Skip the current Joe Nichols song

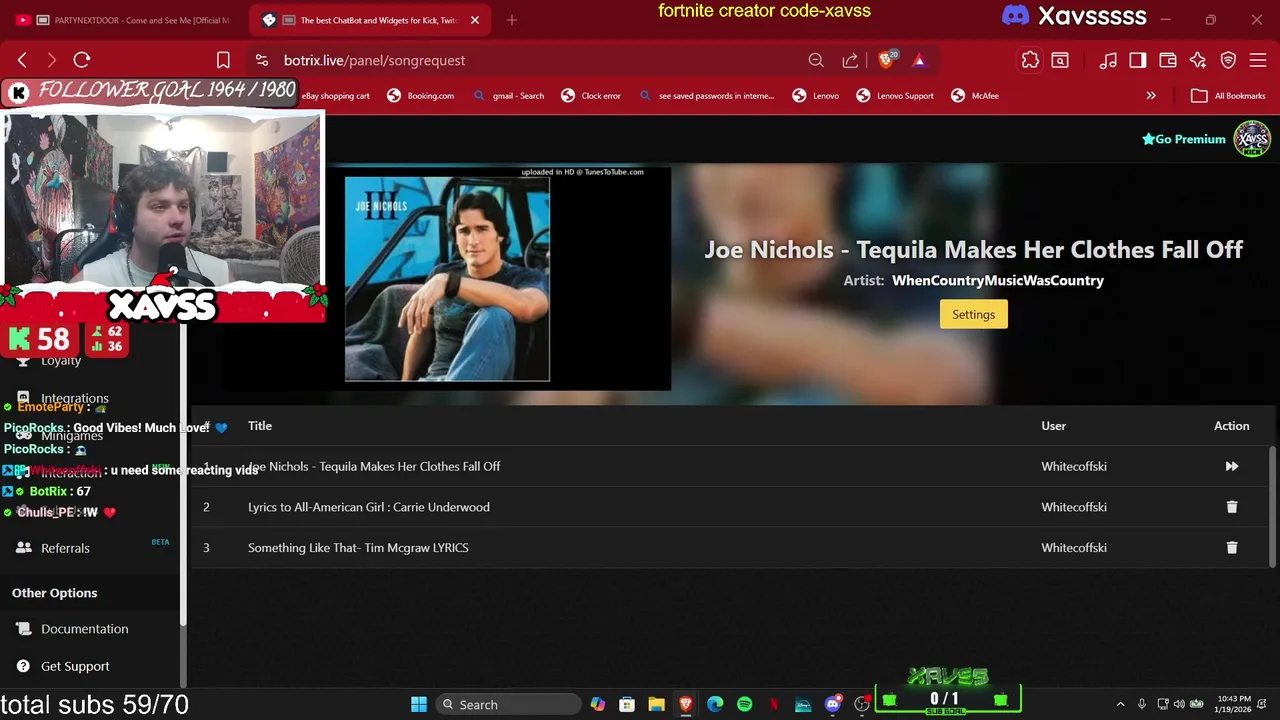pyautogui.click(x=1231, y=466)
